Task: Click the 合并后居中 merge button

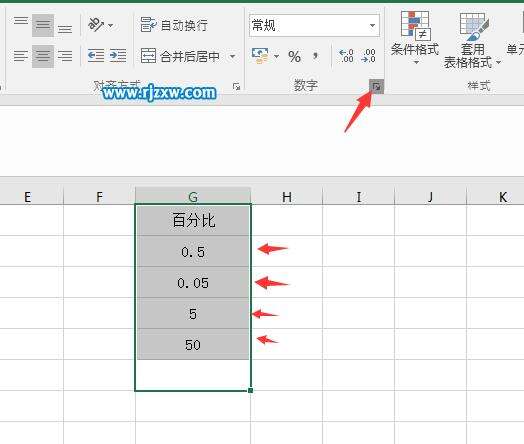Action: coord(180,56)
